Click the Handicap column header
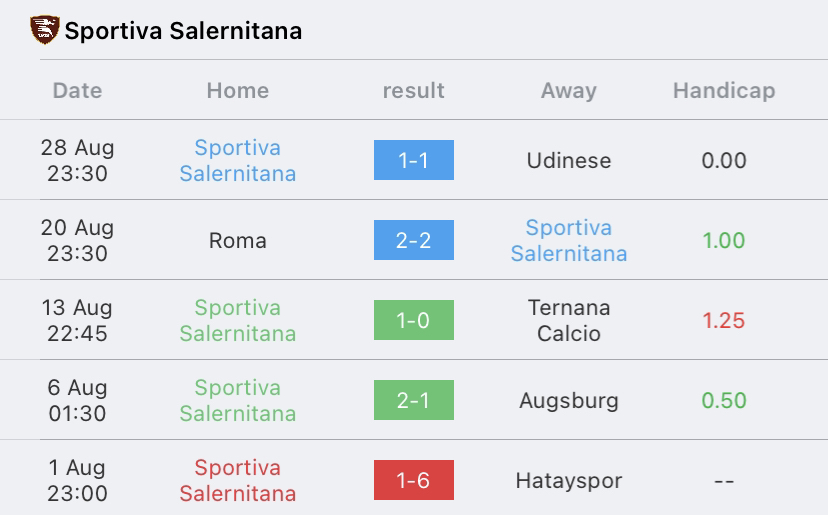Image resolution: width=828 pixels, height=515 pixels. pos(724,91)
